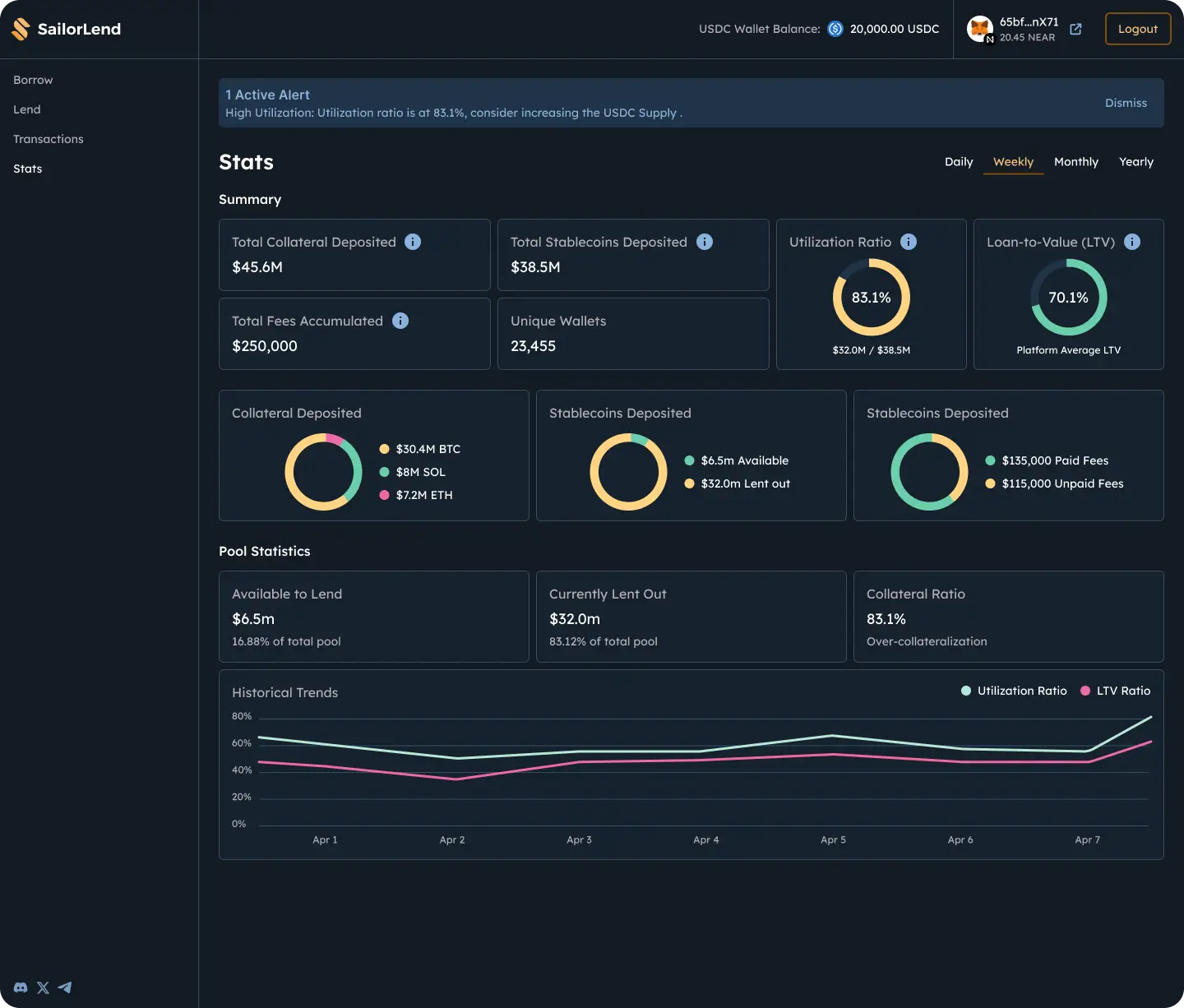Click info icon next to Total Stablecoins Deposited
1184x1008 pixels.
[x=705, y=242]
